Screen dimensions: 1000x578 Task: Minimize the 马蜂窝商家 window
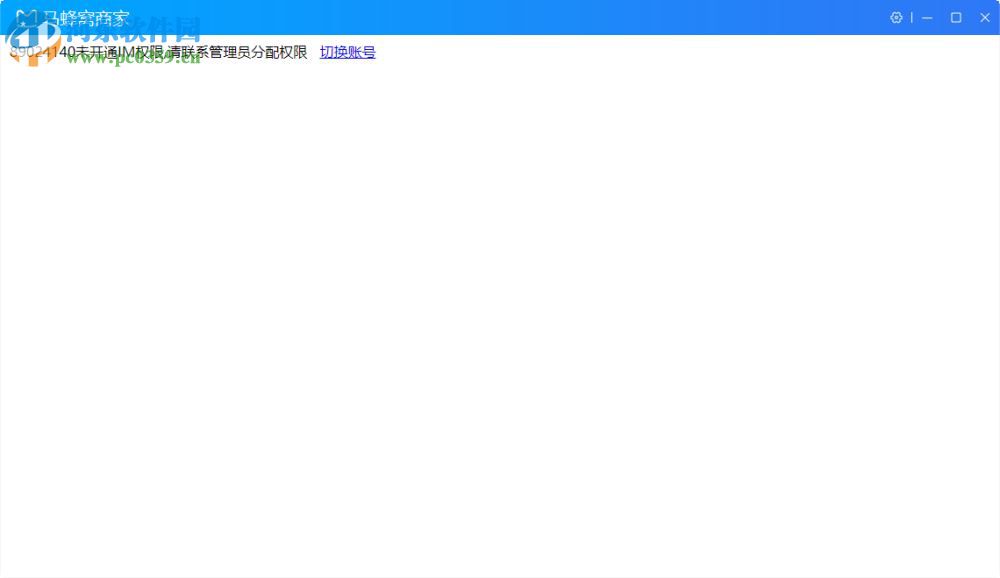pos(928,17)
